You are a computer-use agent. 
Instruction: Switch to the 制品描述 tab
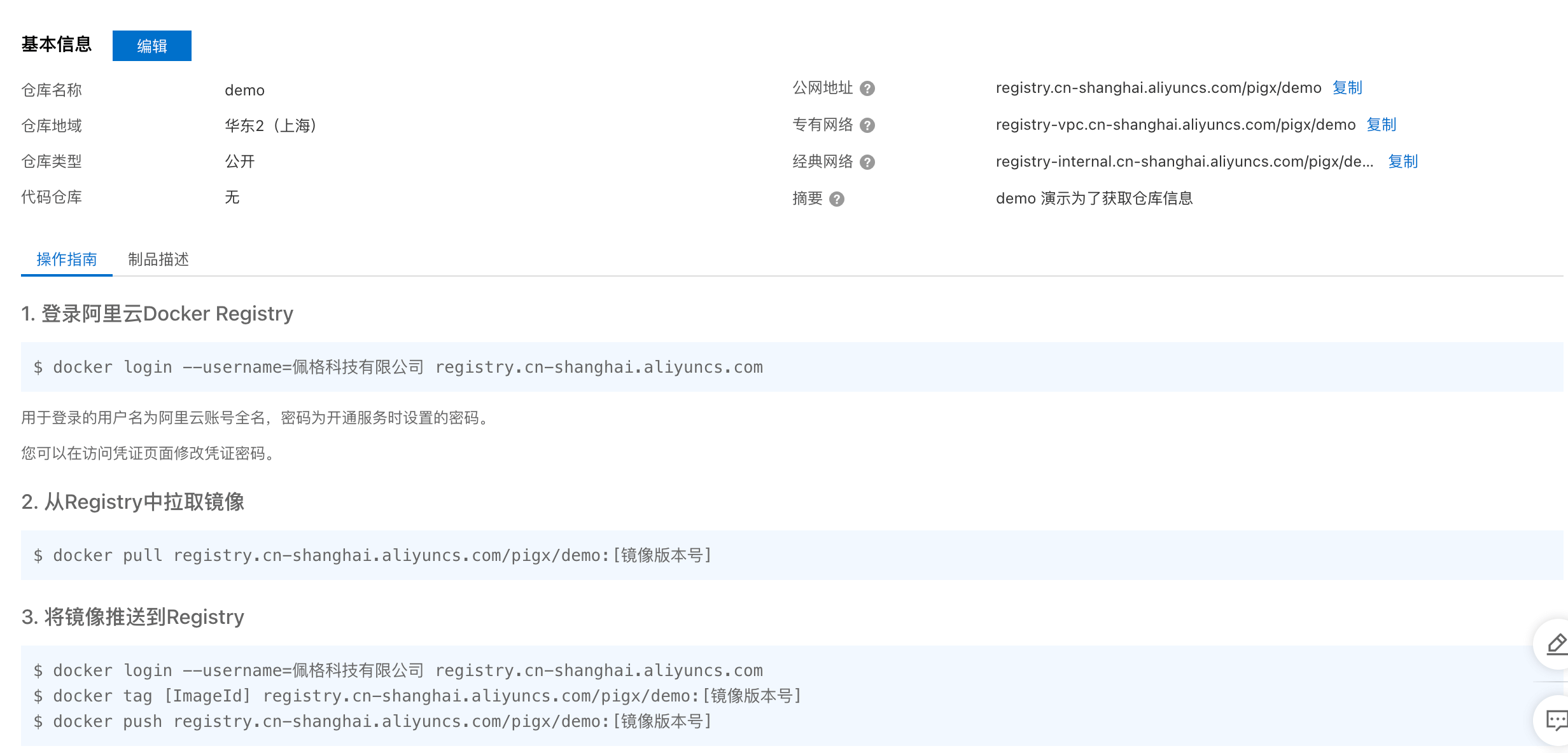click(158, 259)
